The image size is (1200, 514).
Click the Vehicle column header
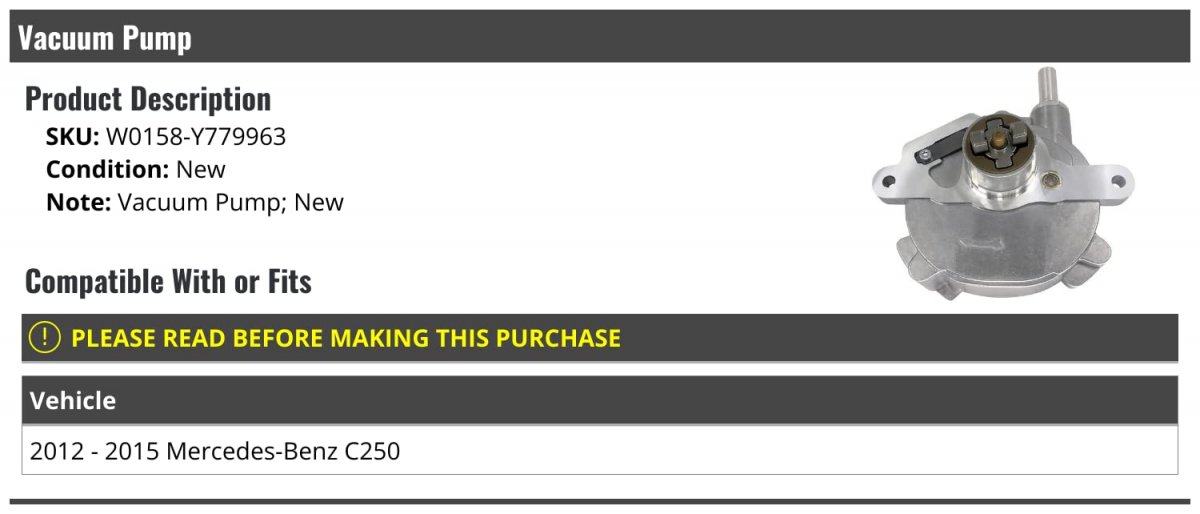[x=73, y=401]
